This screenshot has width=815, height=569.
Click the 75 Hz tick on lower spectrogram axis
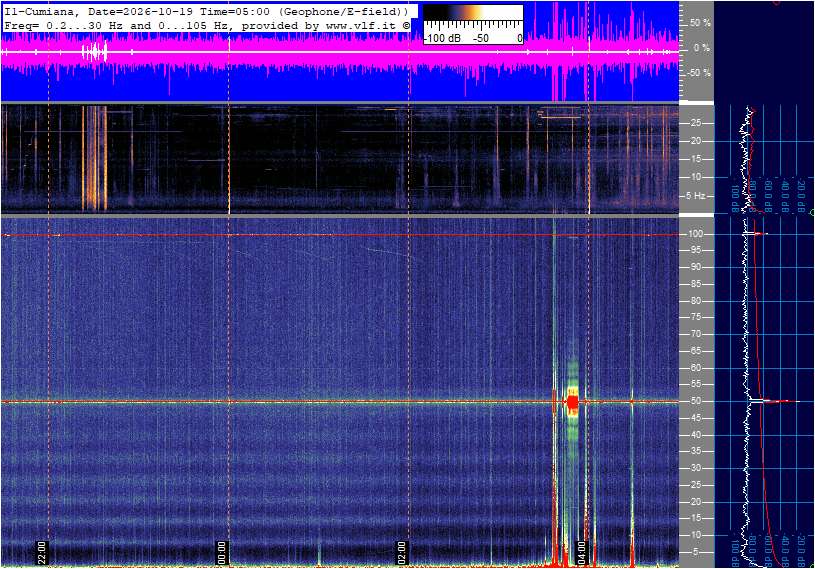695,317
